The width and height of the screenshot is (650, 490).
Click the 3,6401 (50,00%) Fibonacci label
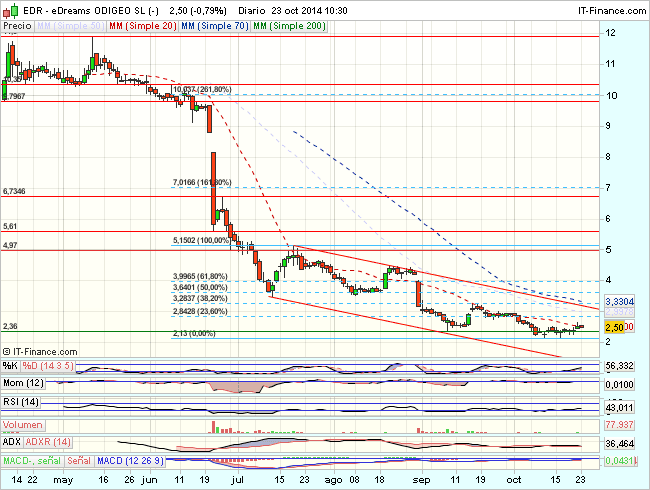(200, 287)
